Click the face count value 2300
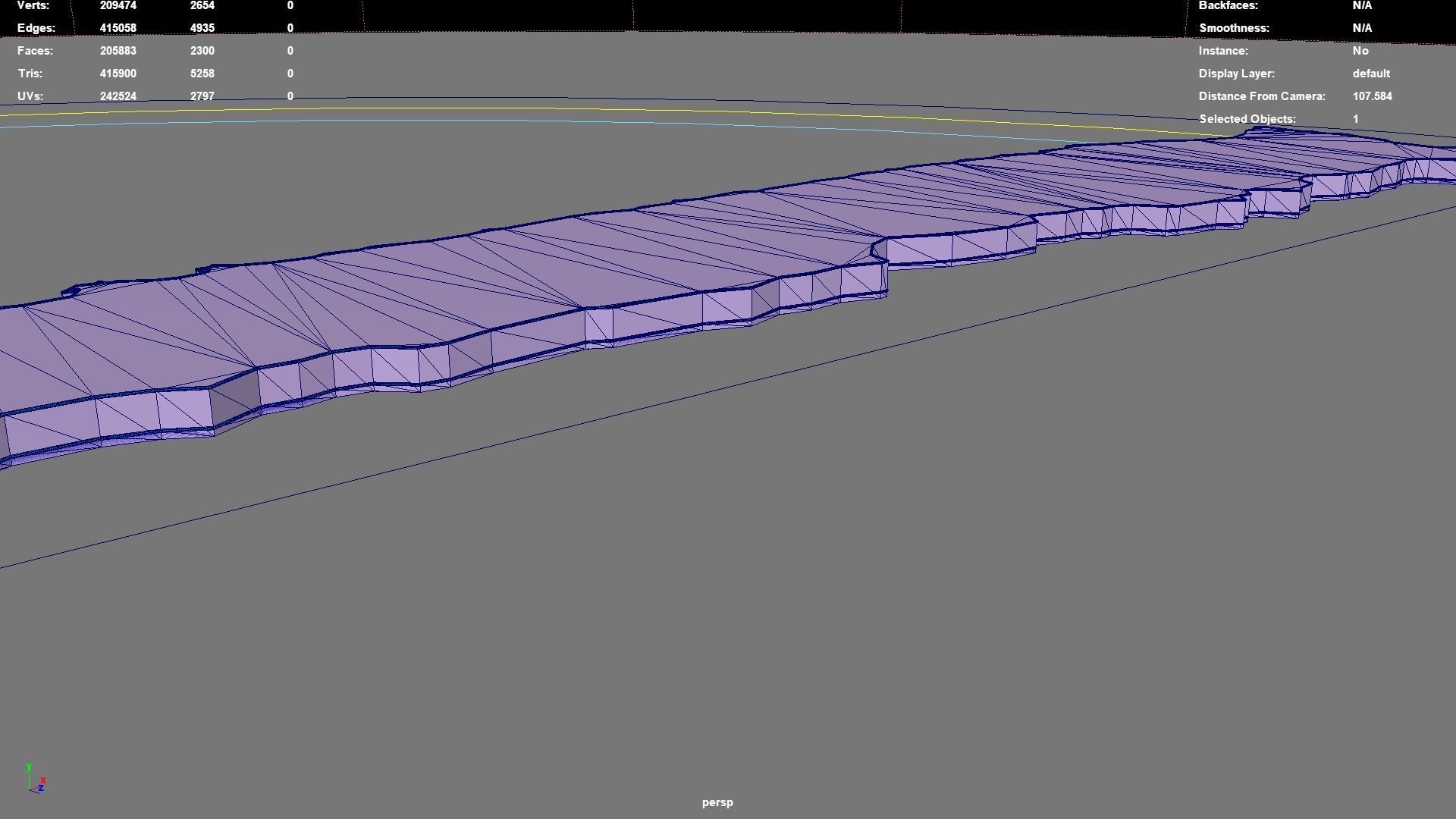Viewport: 1456px width, 819px height. click(202, 51)
